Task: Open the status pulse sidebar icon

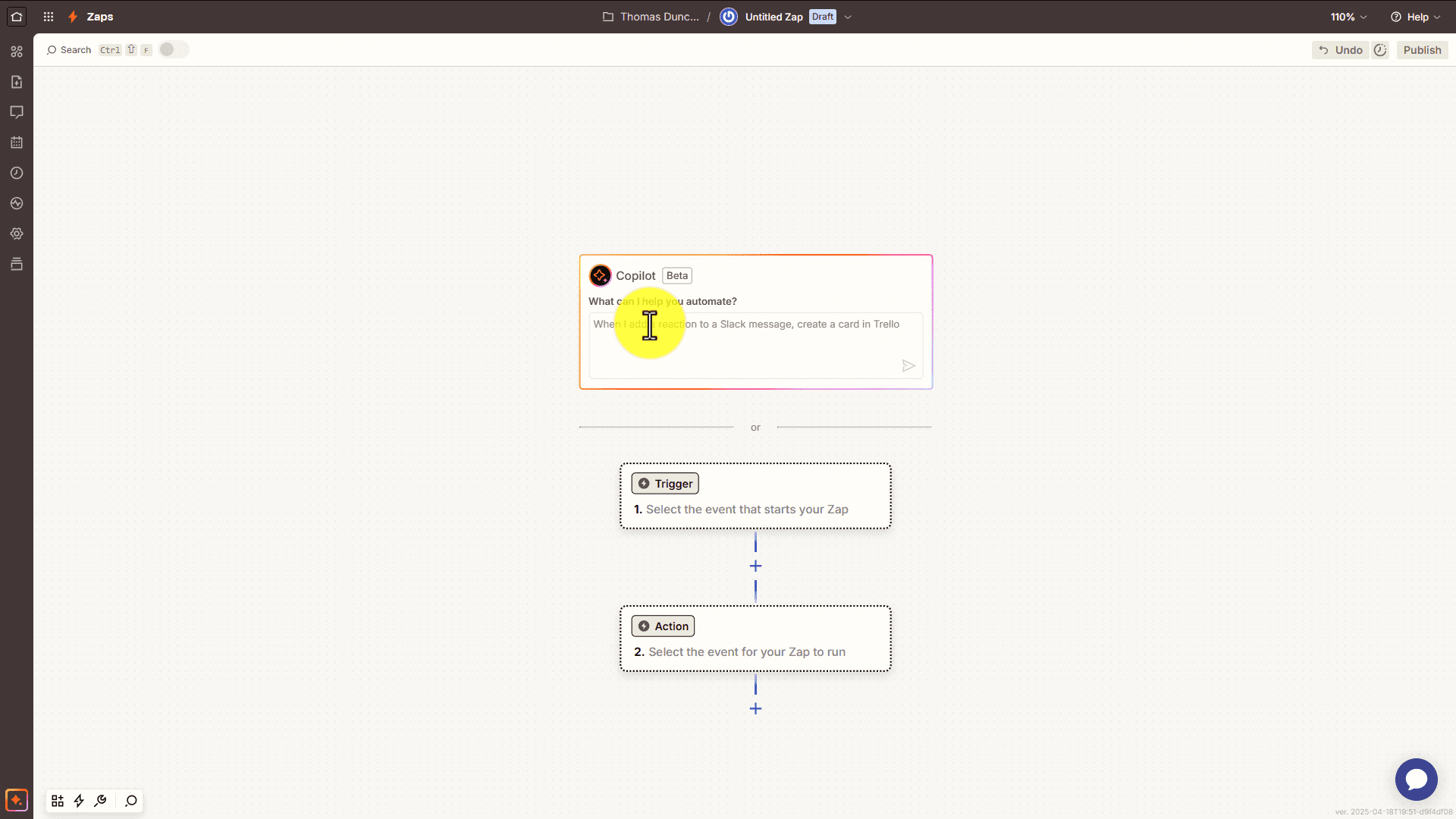Action: 17,203
